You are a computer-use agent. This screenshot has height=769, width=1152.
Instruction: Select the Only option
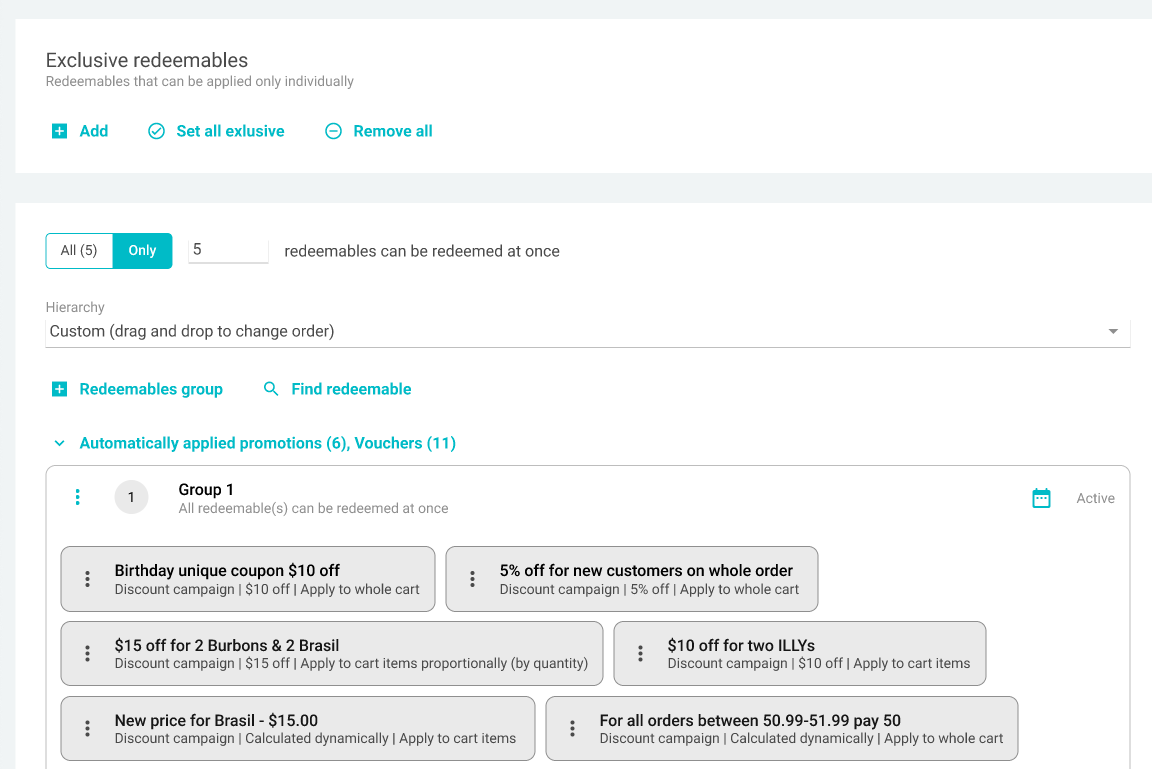(142, 250)
